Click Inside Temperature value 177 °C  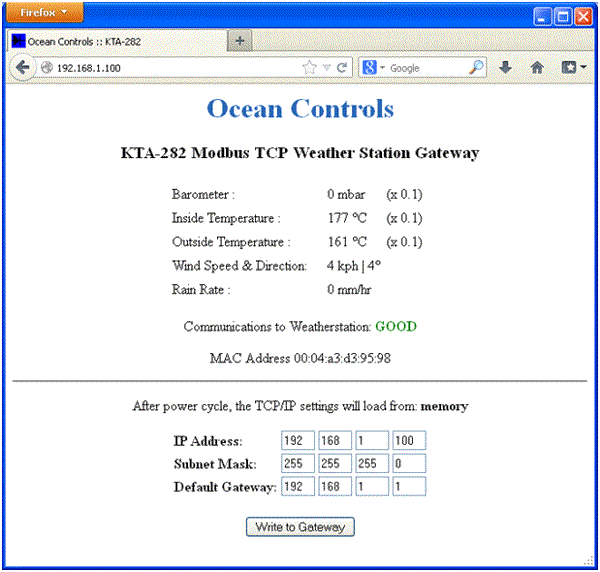[347, 218]
